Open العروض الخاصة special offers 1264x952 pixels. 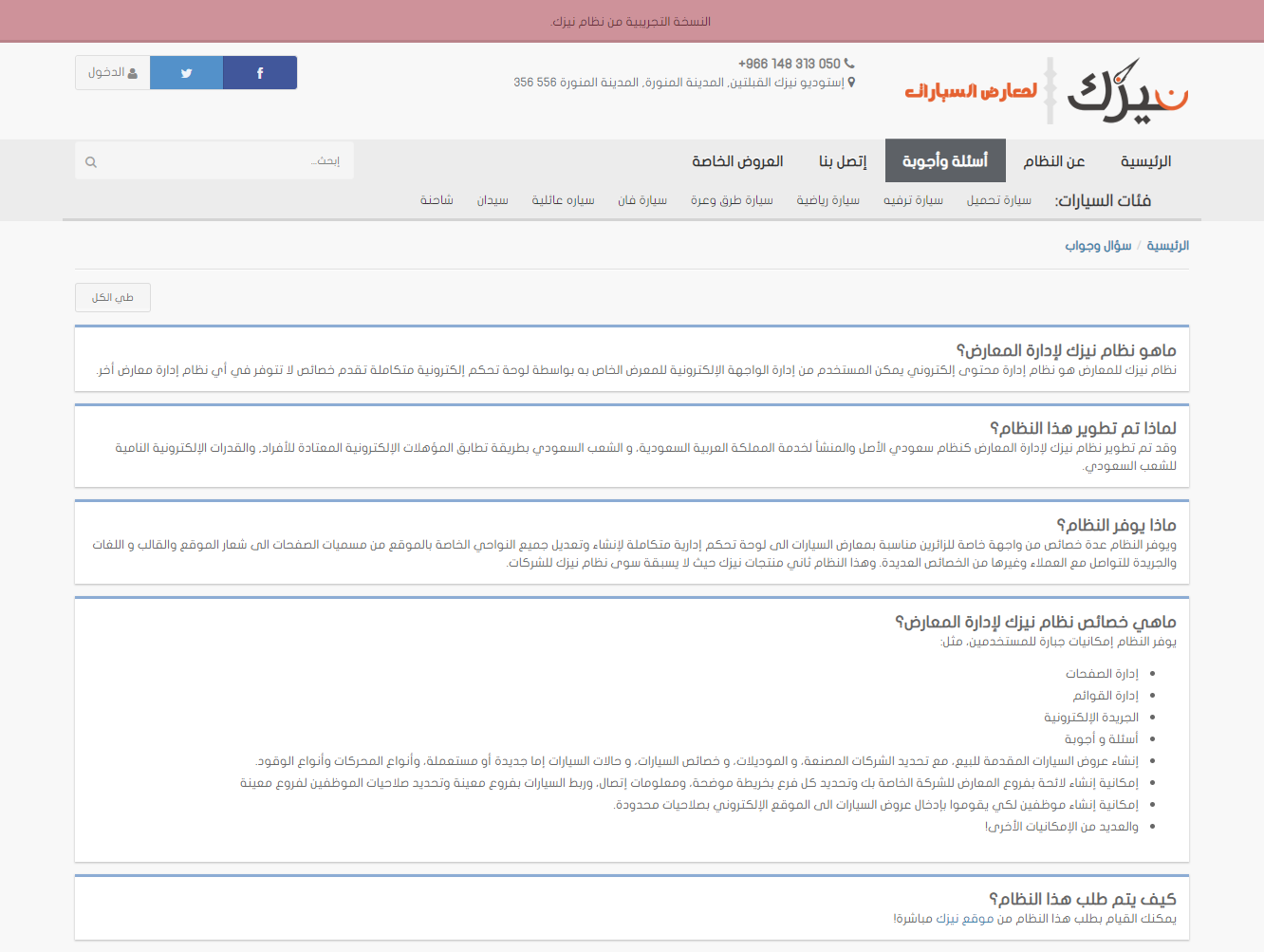[737, 161]
